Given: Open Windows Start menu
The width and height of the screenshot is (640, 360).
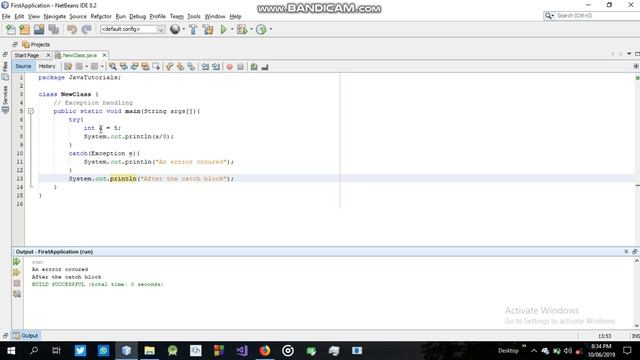Looking at the screenshot, I should click(11, 351).
